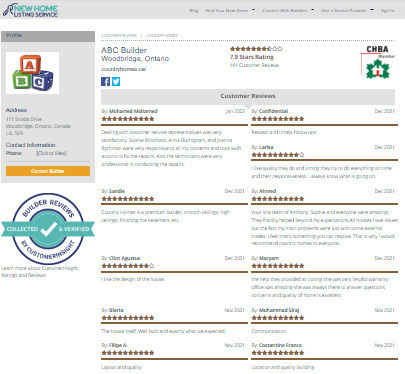The image size is (405, 374).
Task: Click Larisa's review star rating
Action: click(278, 155)
